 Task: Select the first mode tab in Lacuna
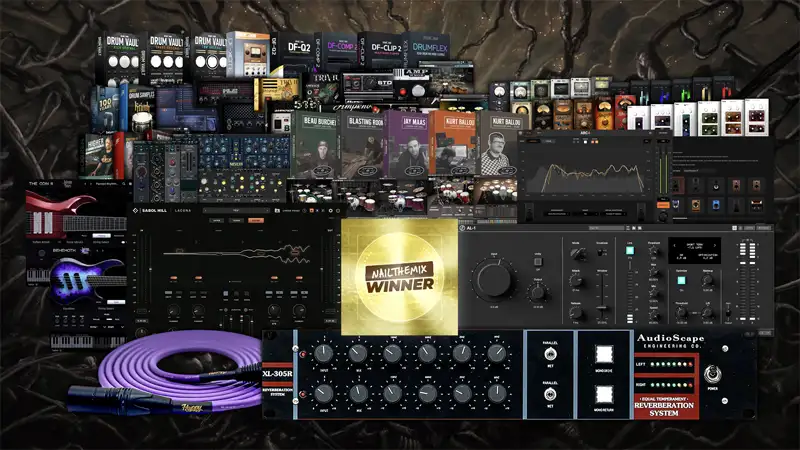(217, 220)
